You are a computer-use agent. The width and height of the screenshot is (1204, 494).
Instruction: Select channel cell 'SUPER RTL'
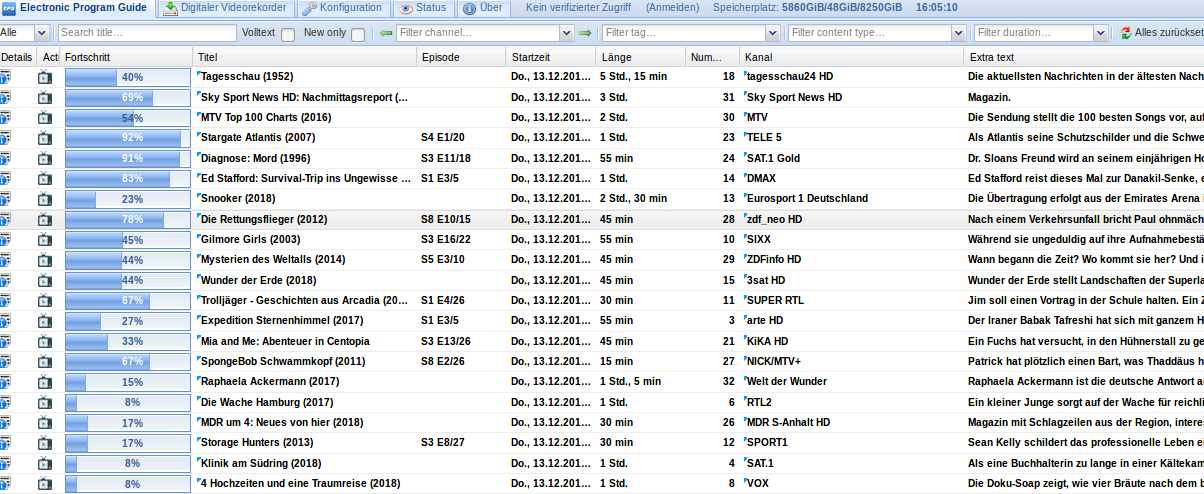[x=775, y=300]
